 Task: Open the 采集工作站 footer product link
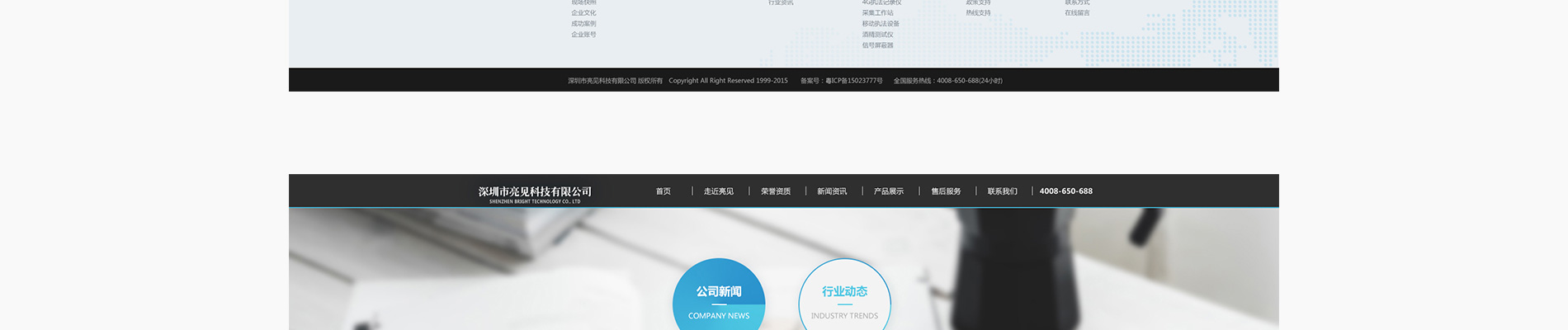(x=877, y=13)
